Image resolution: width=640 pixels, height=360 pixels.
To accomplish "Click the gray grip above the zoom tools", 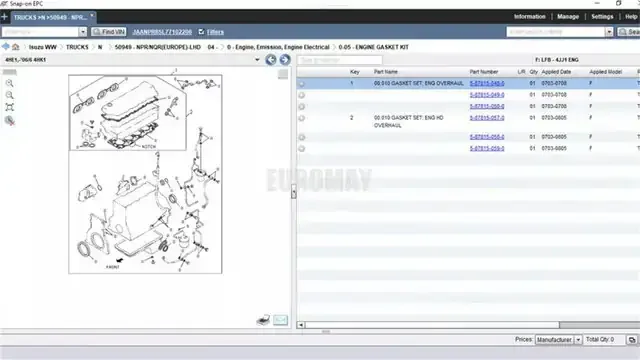I will coord(10,72).
